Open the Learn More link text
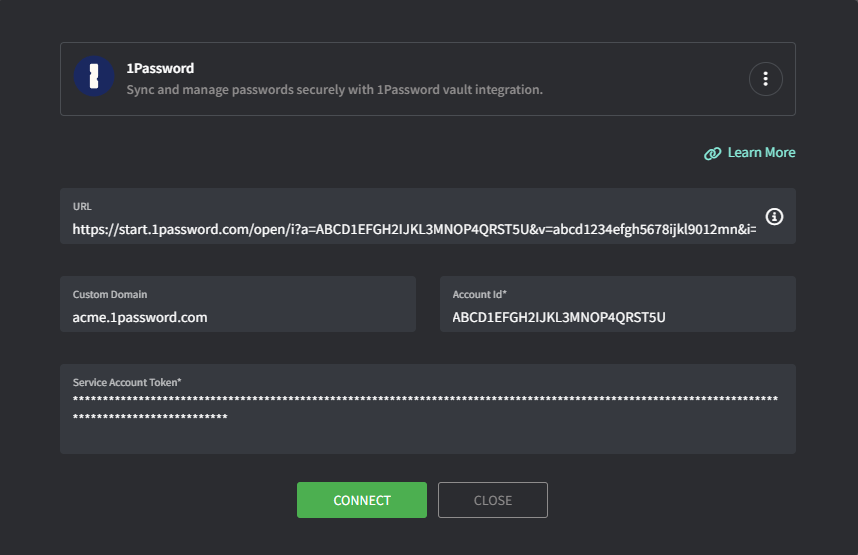 coord(761,153)
